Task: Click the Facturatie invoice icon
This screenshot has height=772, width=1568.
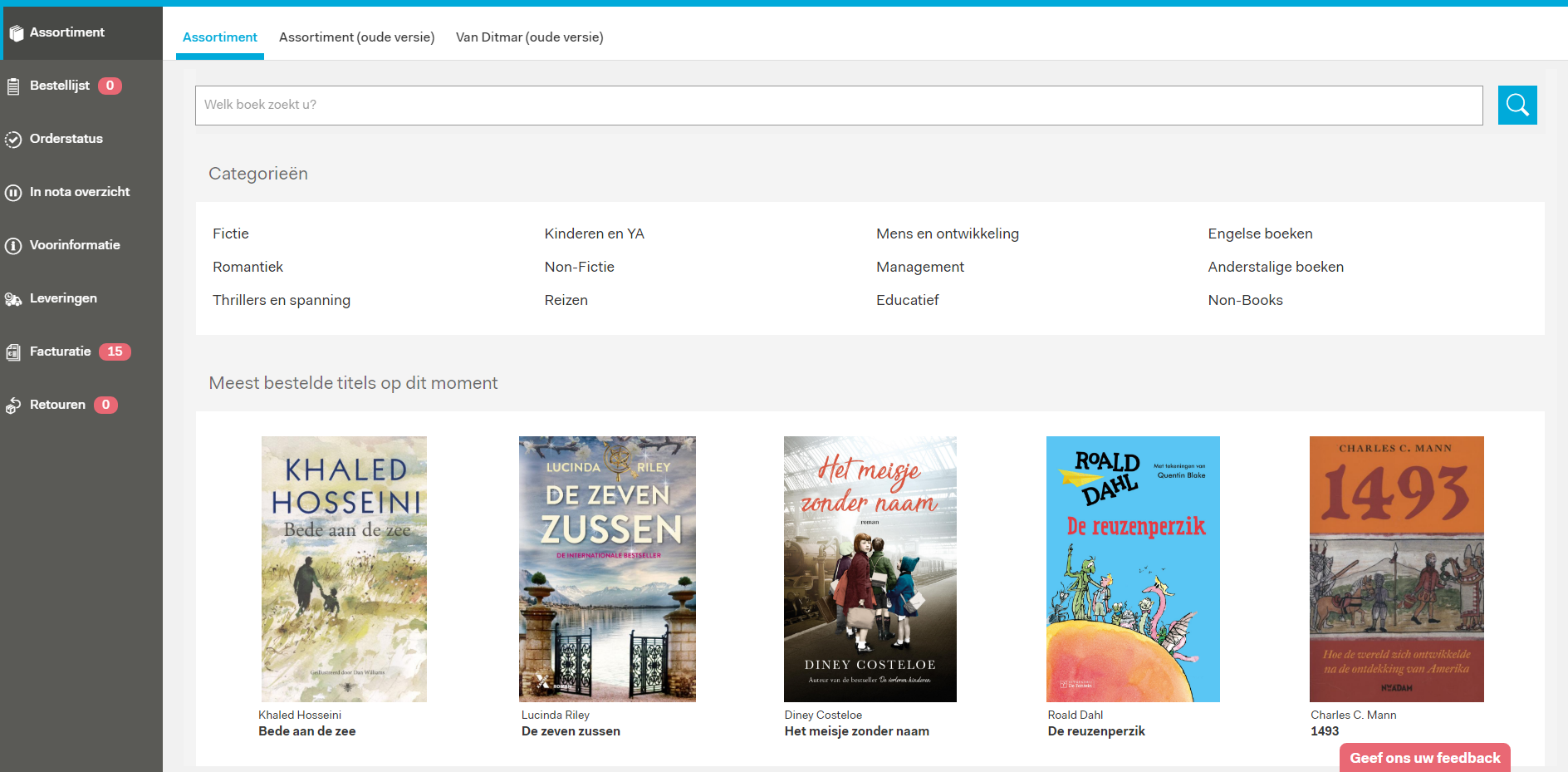Action: (x=13, y=352)
